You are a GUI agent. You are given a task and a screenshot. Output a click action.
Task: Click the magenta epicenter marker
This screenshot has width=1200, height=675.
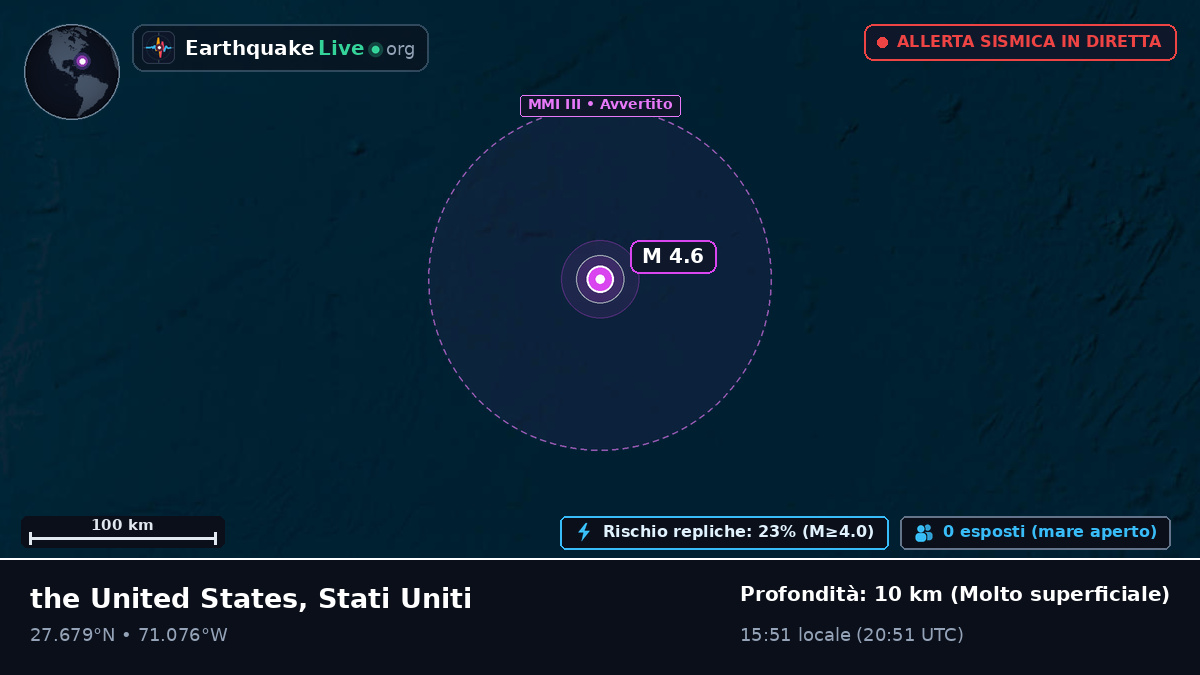tap(600, 279)
